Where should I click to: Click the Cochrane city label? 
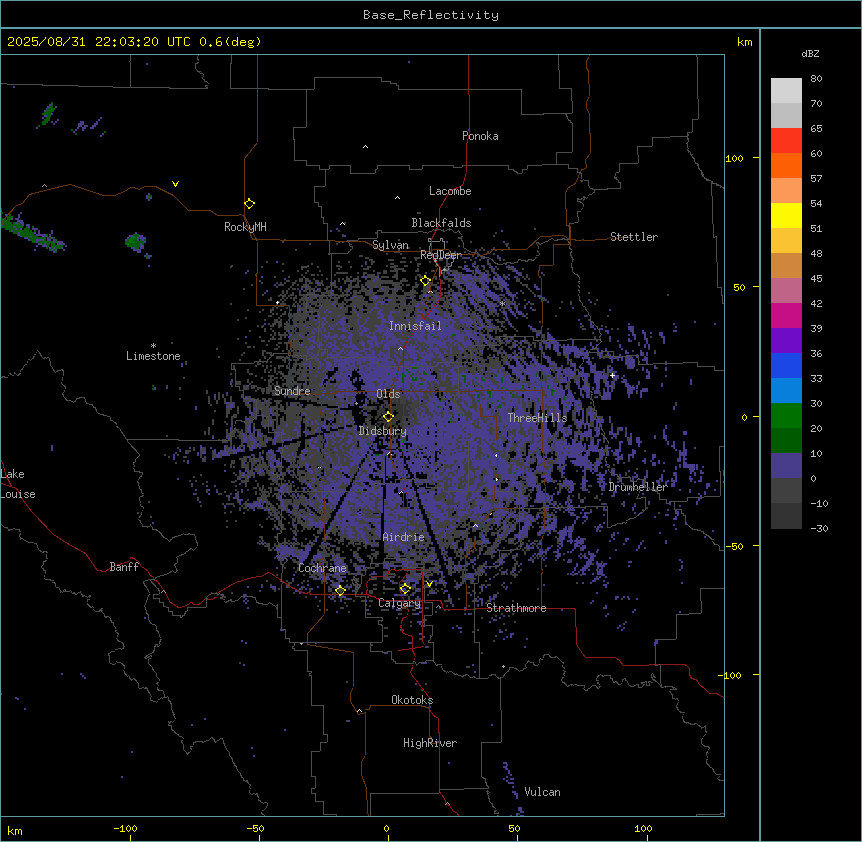(x=322, y=568)
